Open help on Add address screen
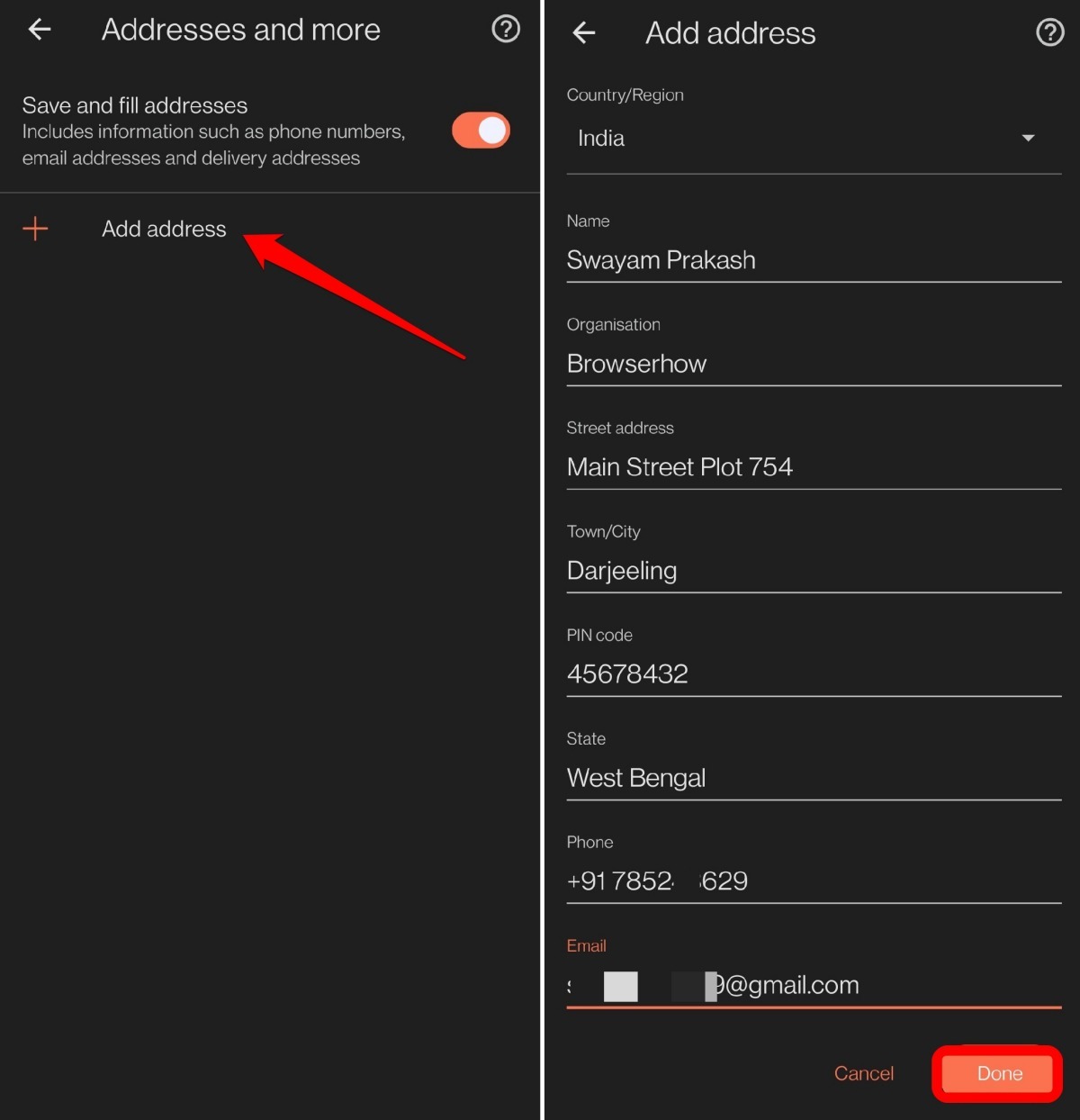This screenshot has height=1120, width=1080. [1050, 33]
